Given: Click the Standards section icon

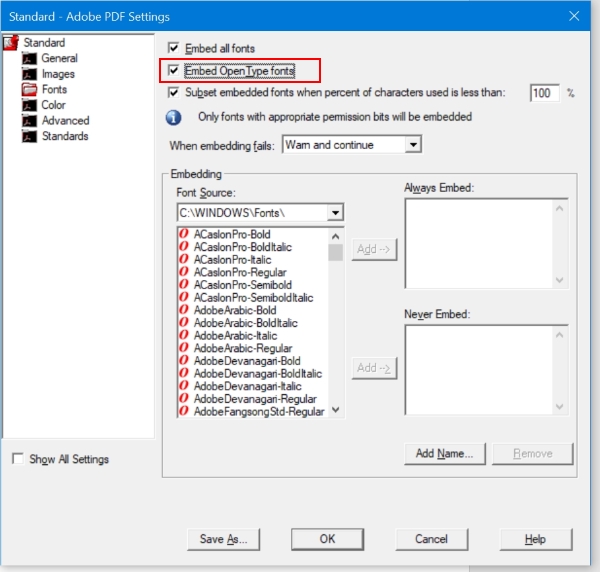Looking at the screenshot, I should click(29, 136).
